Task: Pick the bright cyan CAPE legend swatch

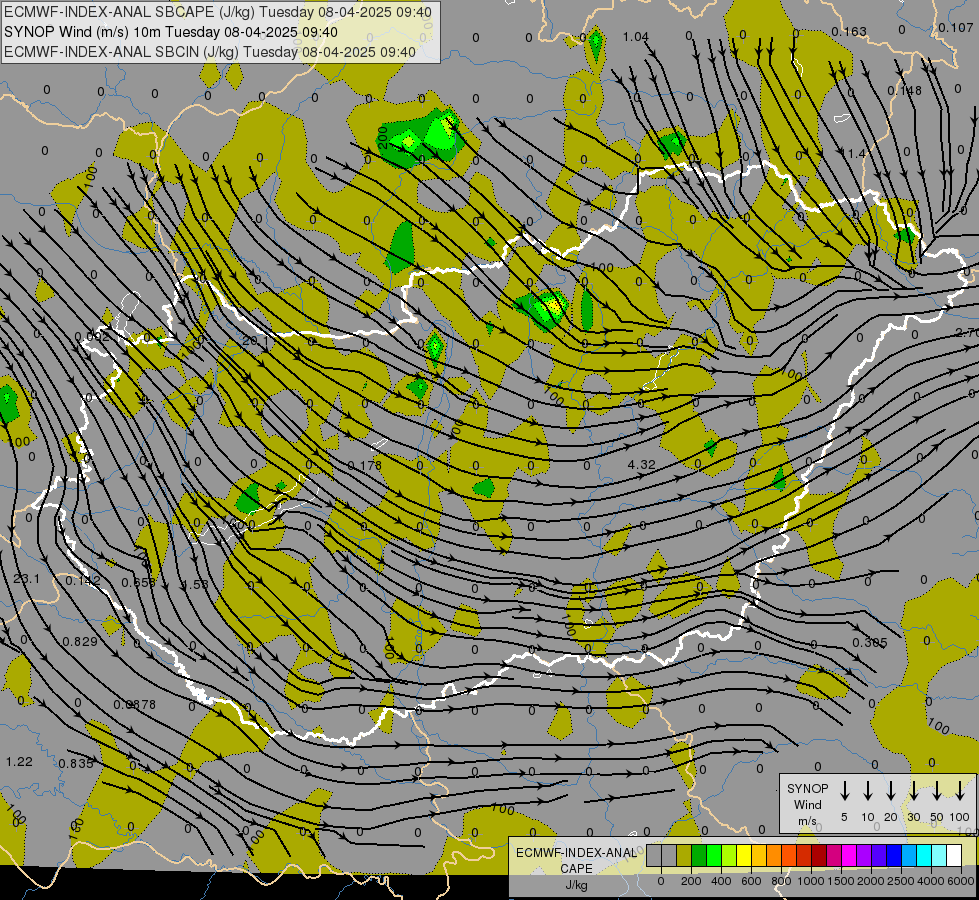Action: pyautogui.click(x=923, y=856)
